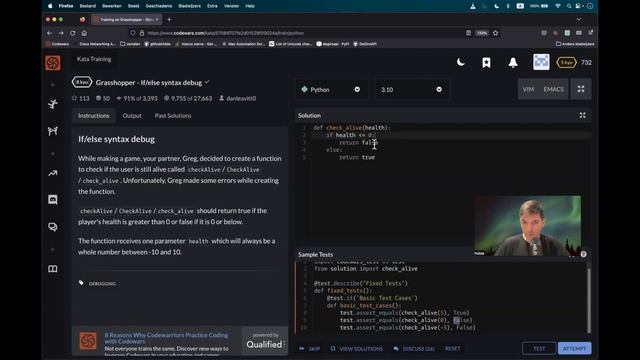Click the white kyu badge by the kata title
This screenshot has height=360, width=640.
(82, 82)
